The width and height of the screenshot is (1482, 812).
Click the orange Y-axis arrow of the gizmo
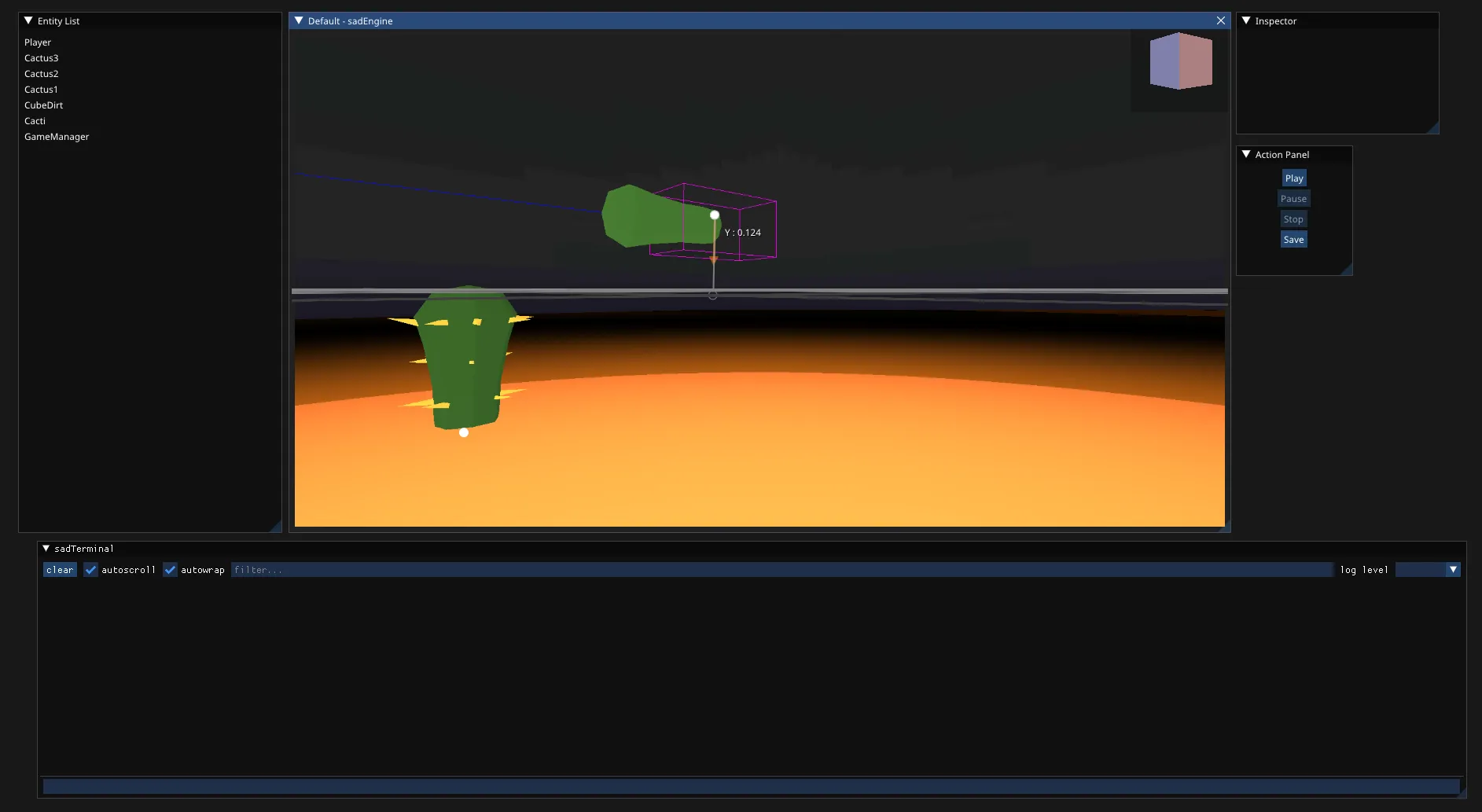click(x=714, y=259)
